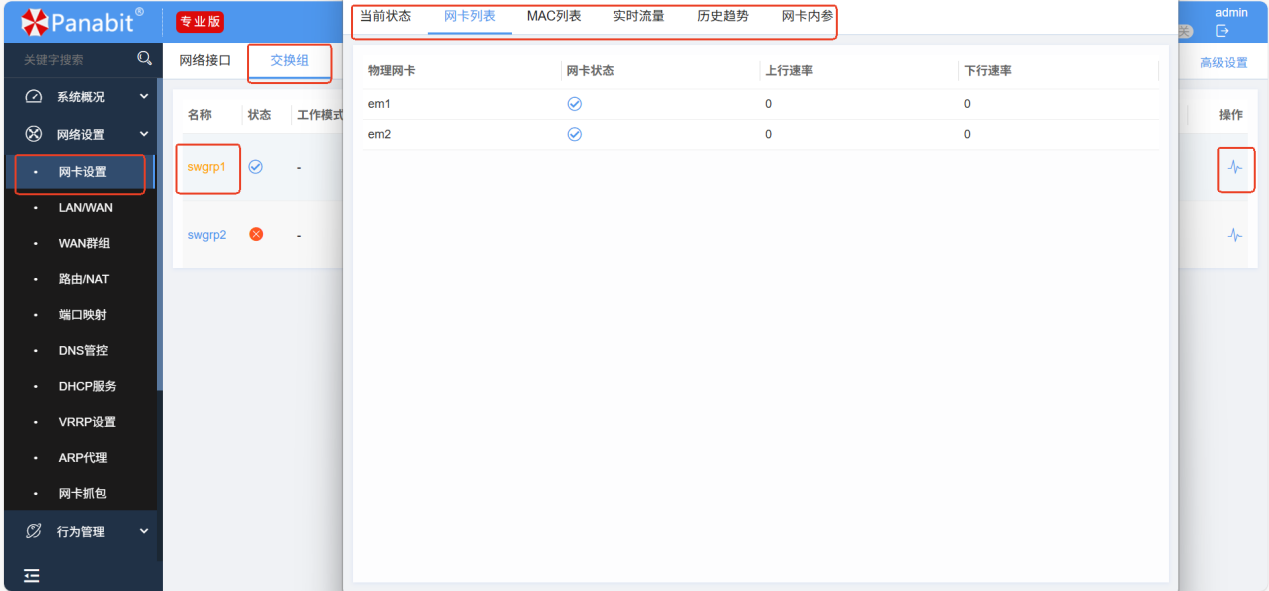Screen dimensions: 1269x591
Task: Open the 历史趋势 tab
Action: click(722, 17)
